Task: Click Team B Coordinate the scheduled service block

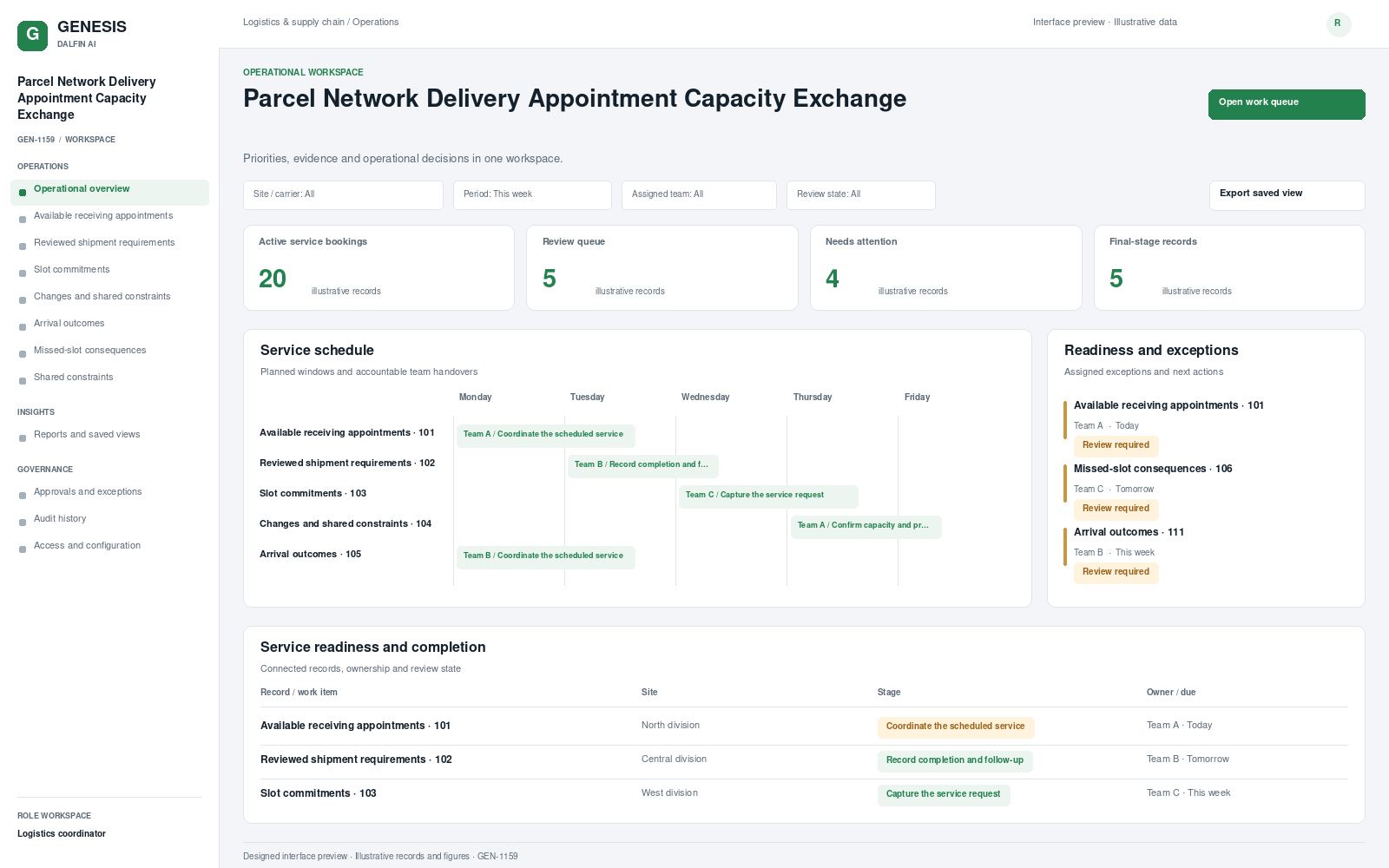Action: click(x=546, y=556)
